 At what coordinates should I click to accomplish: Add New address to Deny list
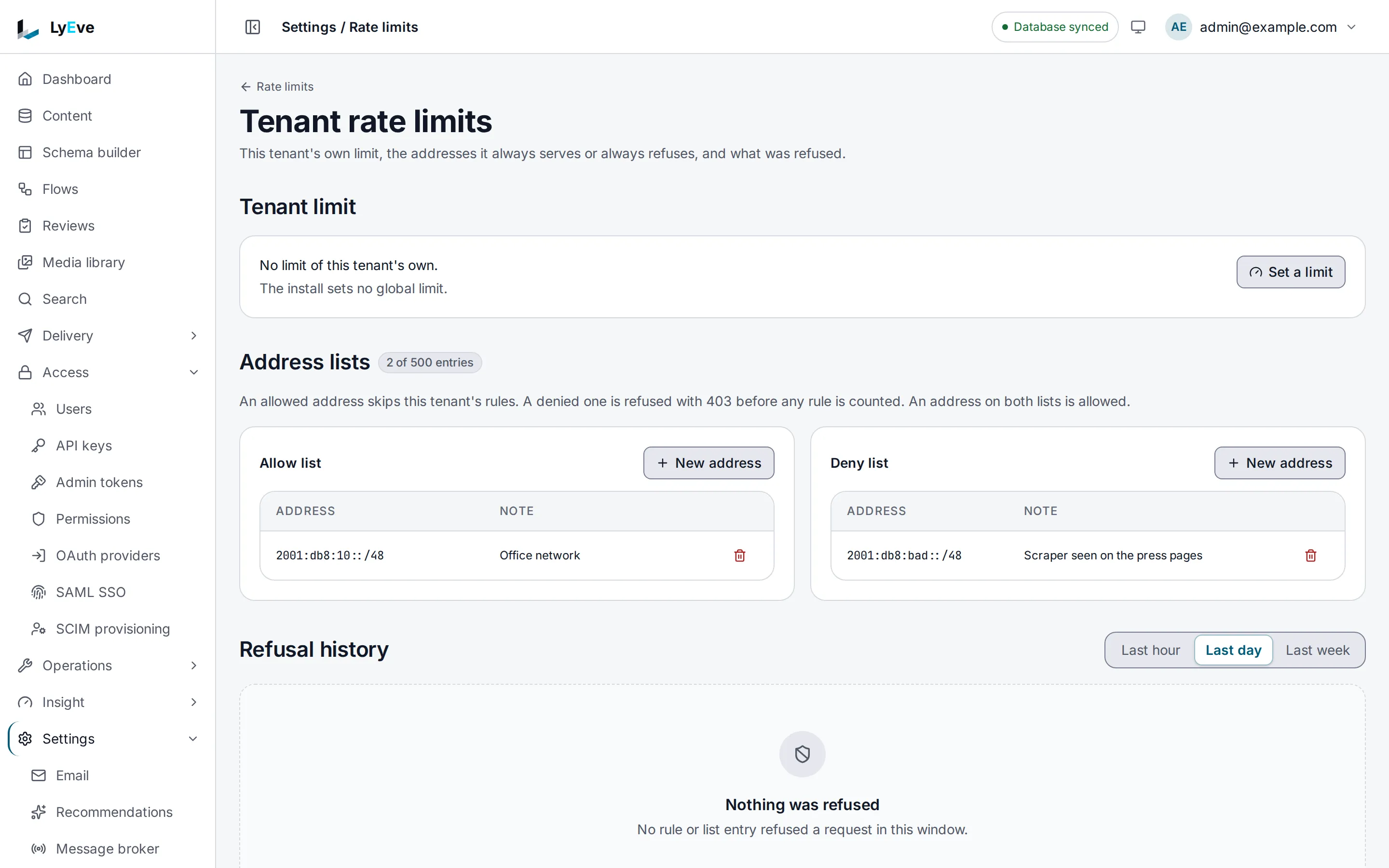point(1280,463)
